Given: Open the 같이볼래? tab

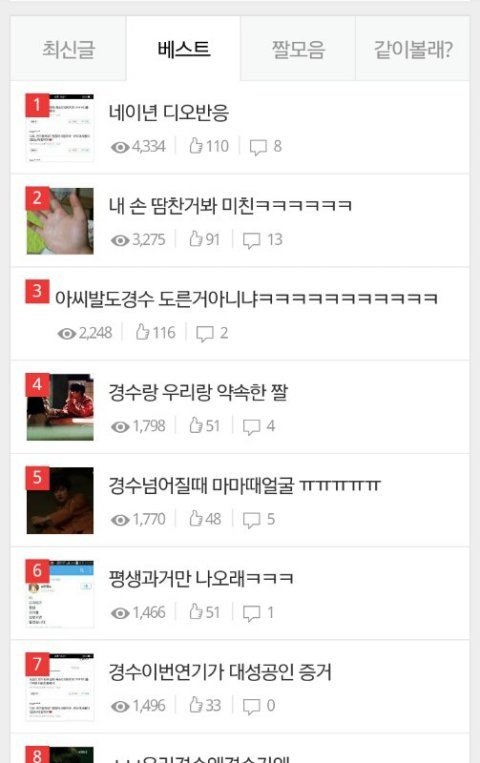Looking at the screenshot, I should pyautogui.click(x=412, y=49).
